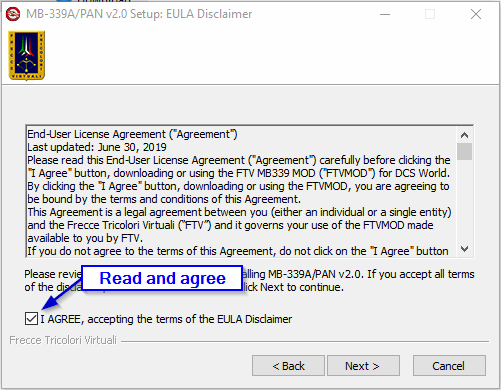This screenshot has height=390, width=501.
Task: Uncheck the I AGREE checkbox
Action: [x=31, y=319]
